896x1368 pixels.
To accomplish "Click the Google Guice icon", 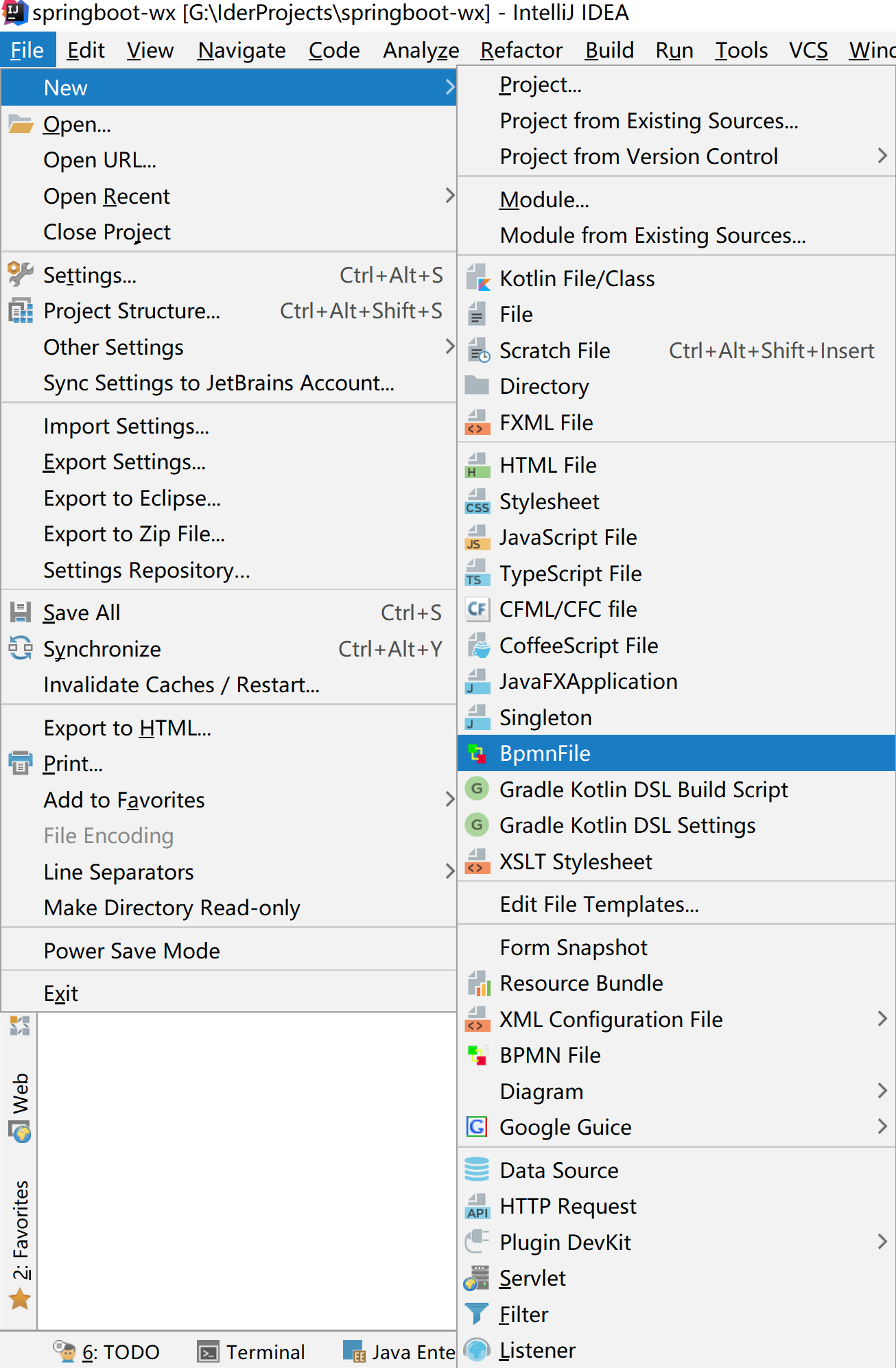I will point(478,1127).
